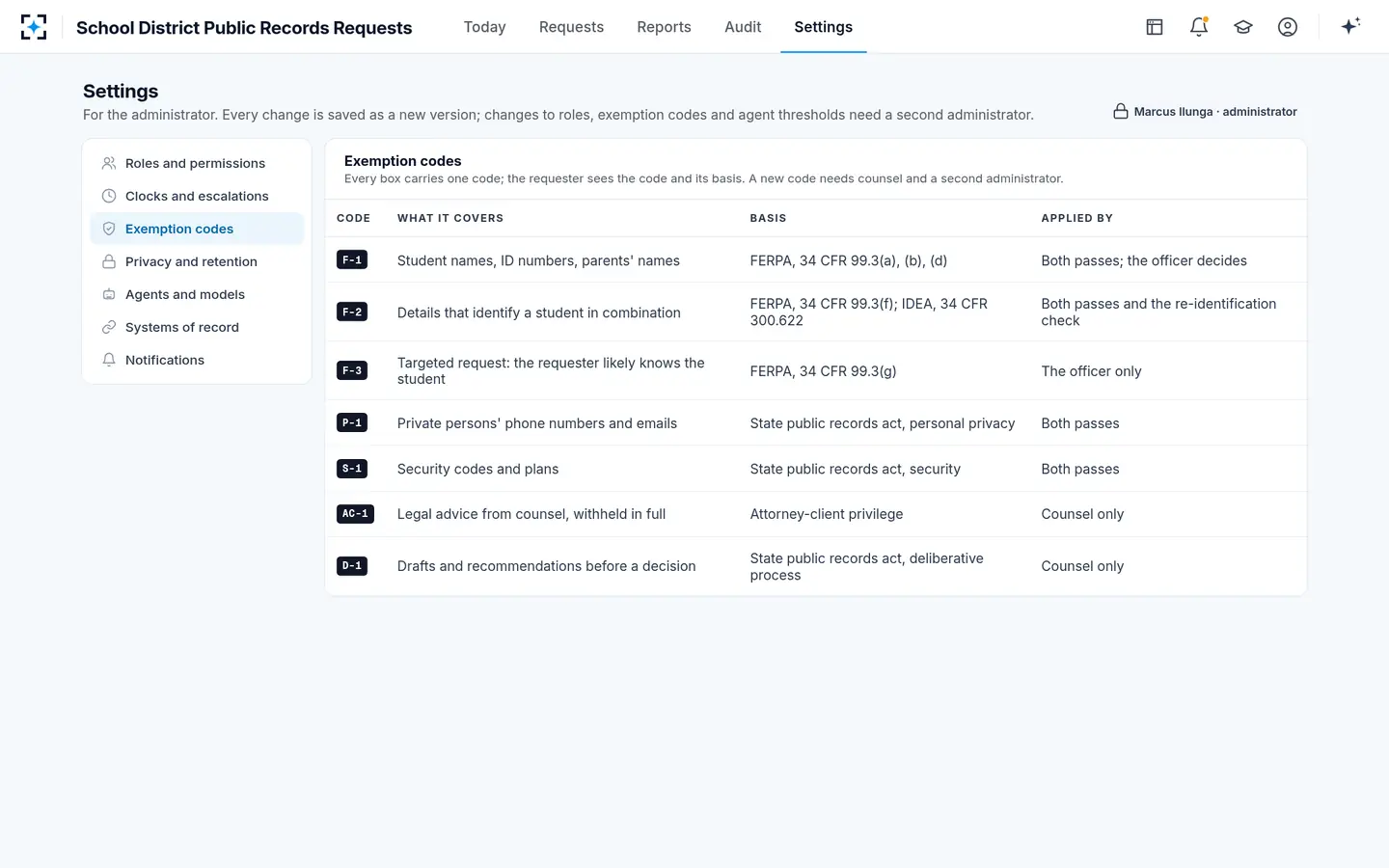Image resolution: width=1389 pixels, height=868 pixels.
Task: Open Systems of record settings
Action: point(197,327)
